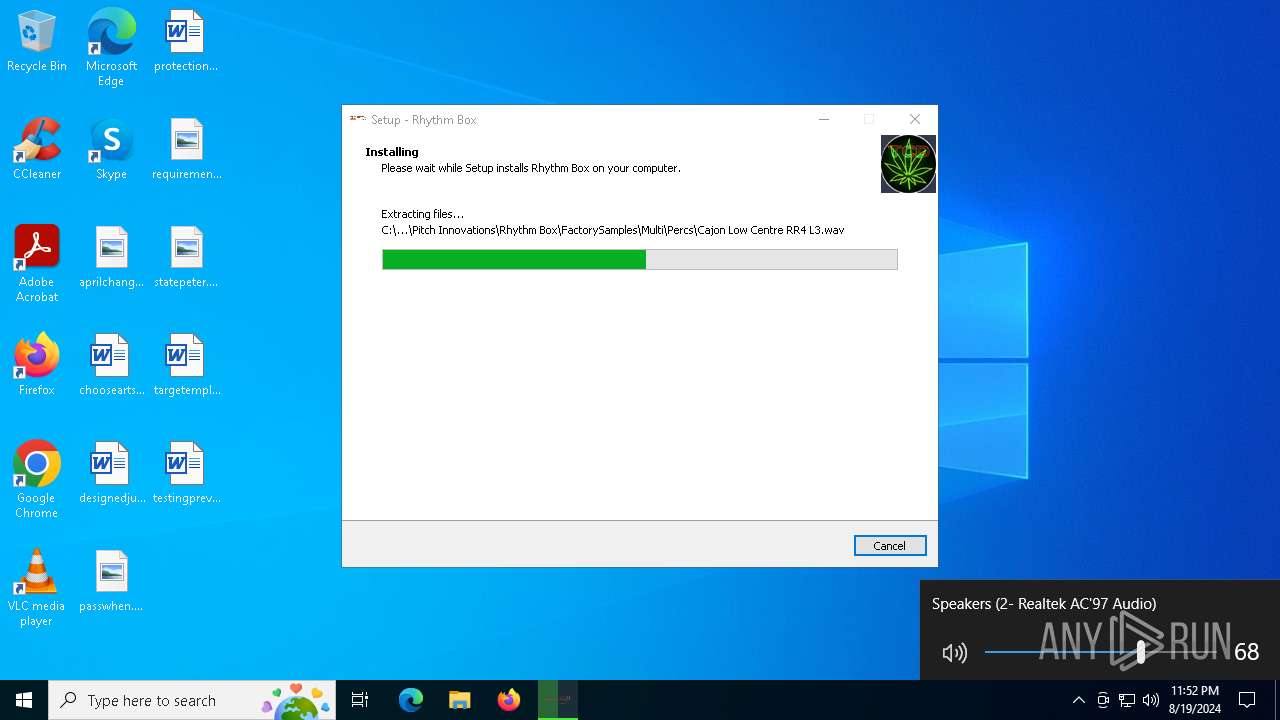Open network status tray icon
The width and height of the screenshot is (1280, 720).
(x=1127, y=700)
